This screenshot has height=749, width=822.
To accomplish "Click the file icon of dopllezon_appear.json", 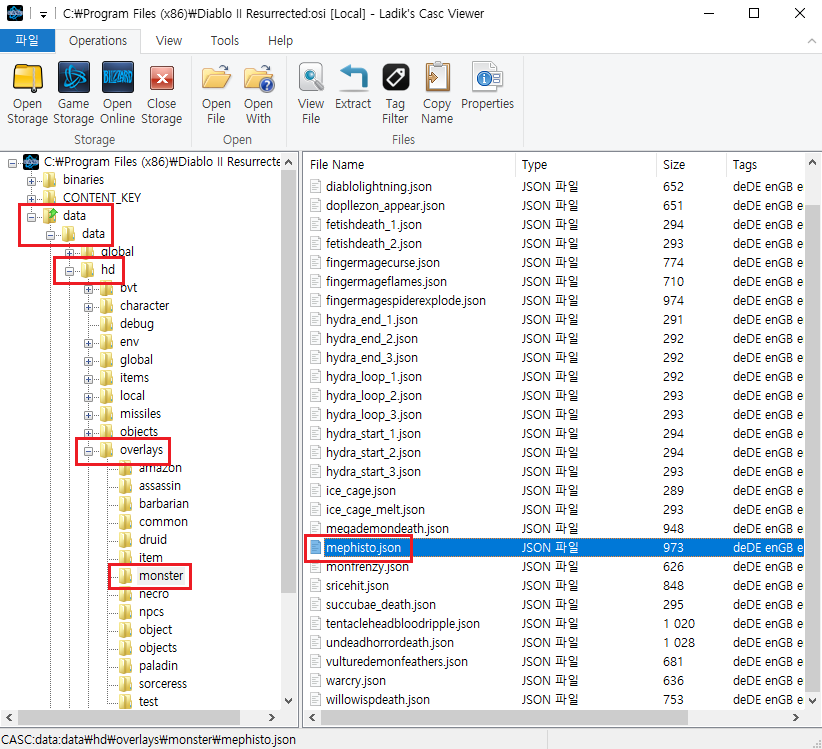I will click(x=315, y=205).
